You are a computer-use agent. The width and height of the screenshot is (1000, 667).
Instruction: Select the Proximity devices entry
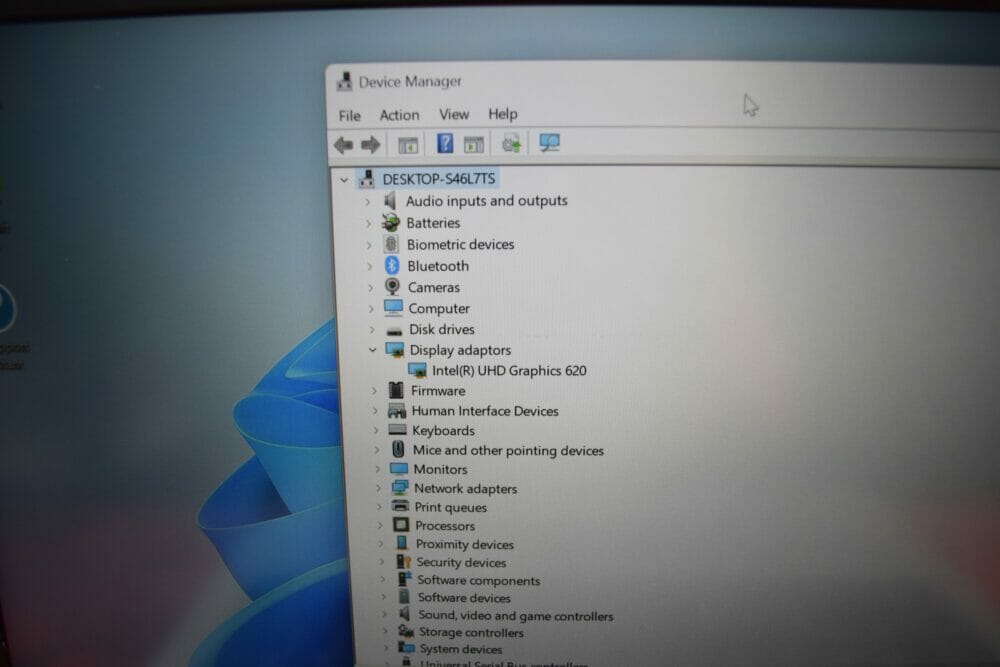[465, 545]
